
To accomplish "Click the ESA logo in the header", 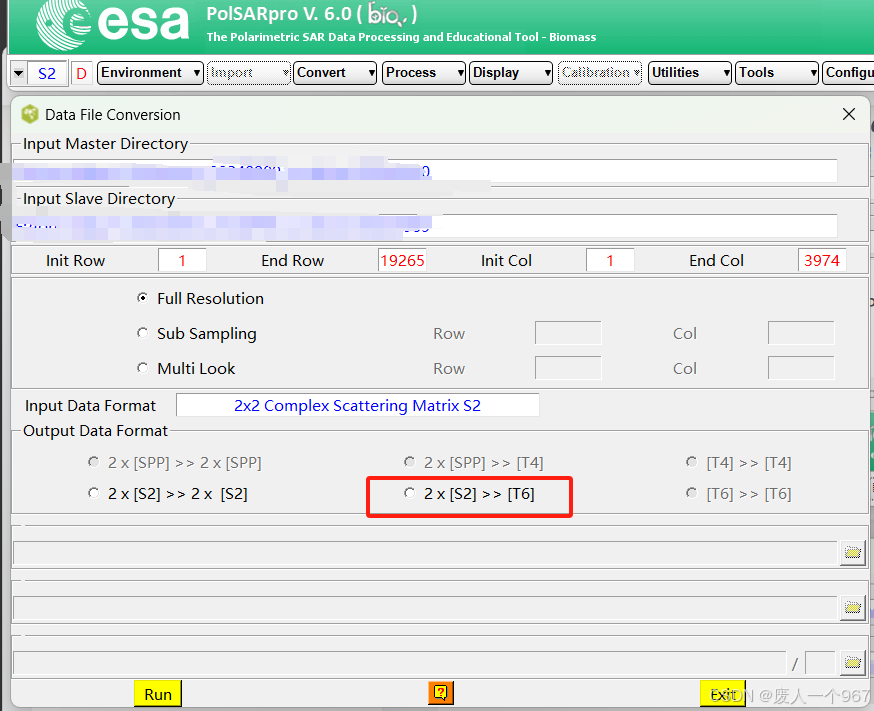I will [x=112, y=25].
